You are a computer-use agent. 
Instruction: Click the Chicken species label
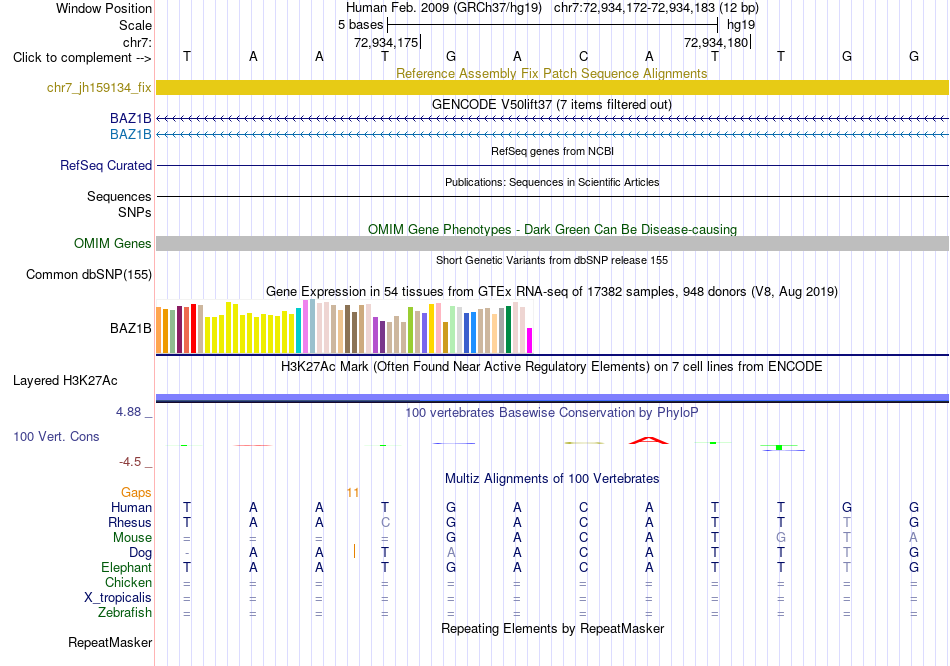click(x=128, y=582)
